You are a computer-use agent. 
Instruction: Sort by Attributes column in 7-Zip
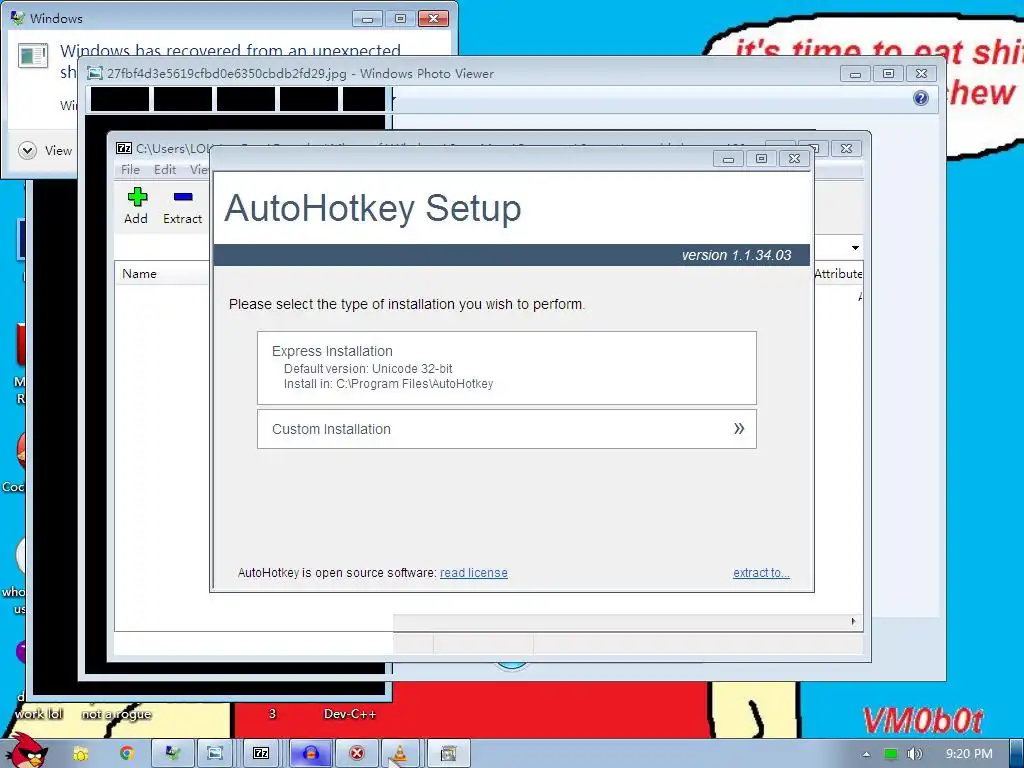point(838,274)
